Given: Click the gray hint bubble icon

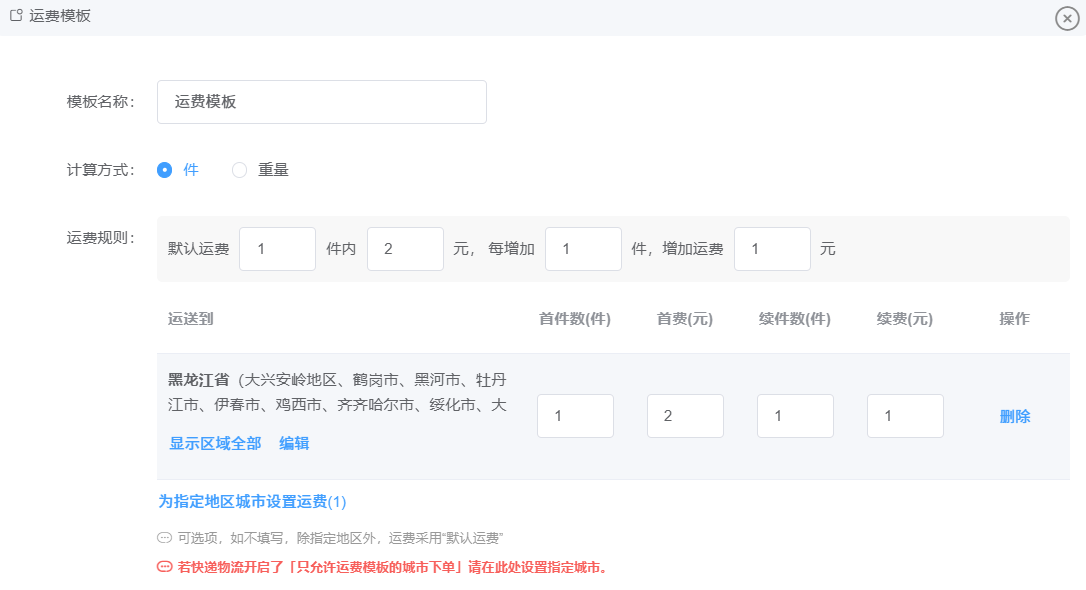Looking at the screenshot, I should coord(165,538).
